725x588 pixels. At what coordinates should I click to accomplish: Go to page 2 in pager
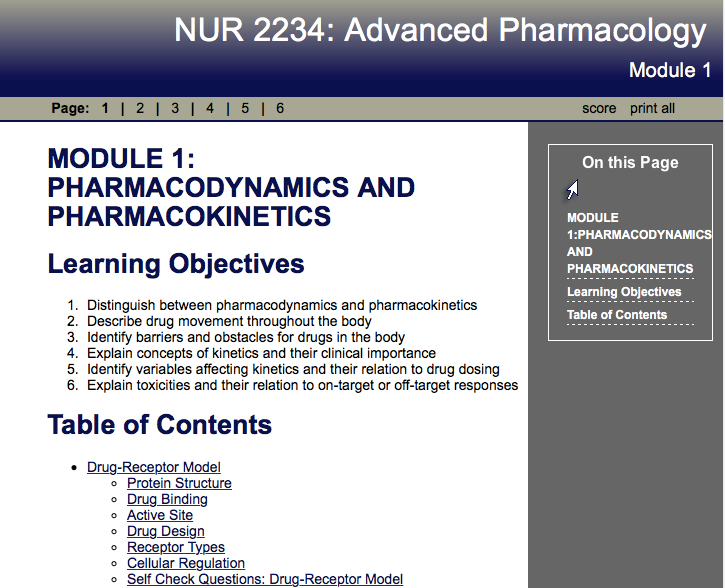[x=140, y=108]
